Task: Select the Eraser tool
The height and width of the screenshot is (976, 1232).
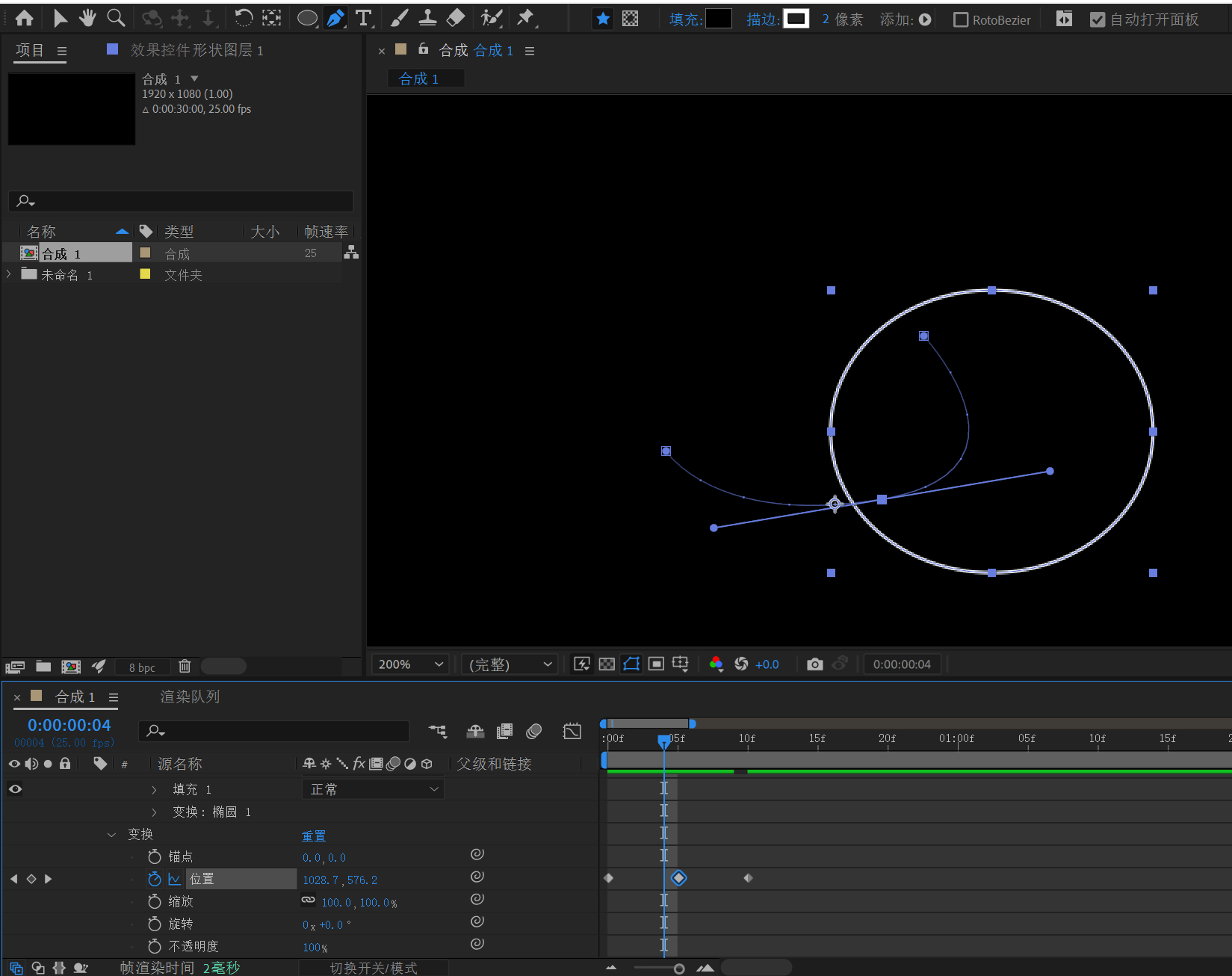Action: (455, 18)
